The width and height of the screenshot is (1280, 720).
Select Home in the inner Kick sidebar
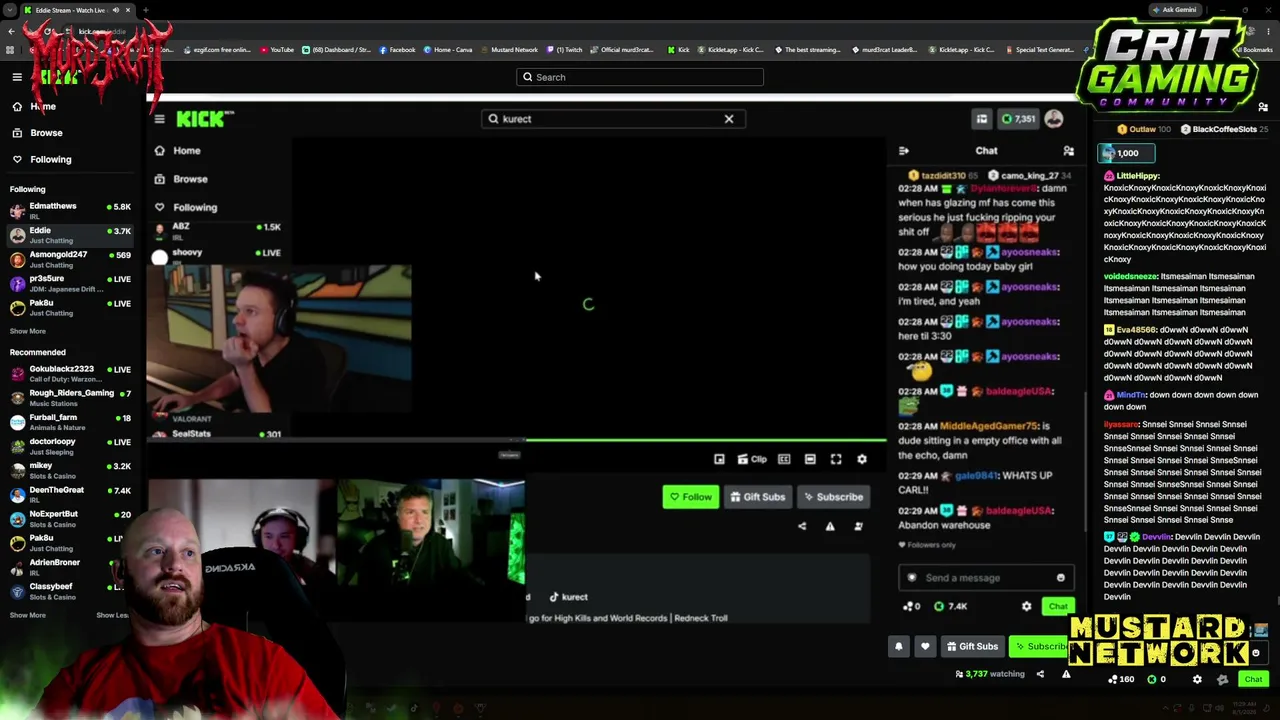(177, 151)
